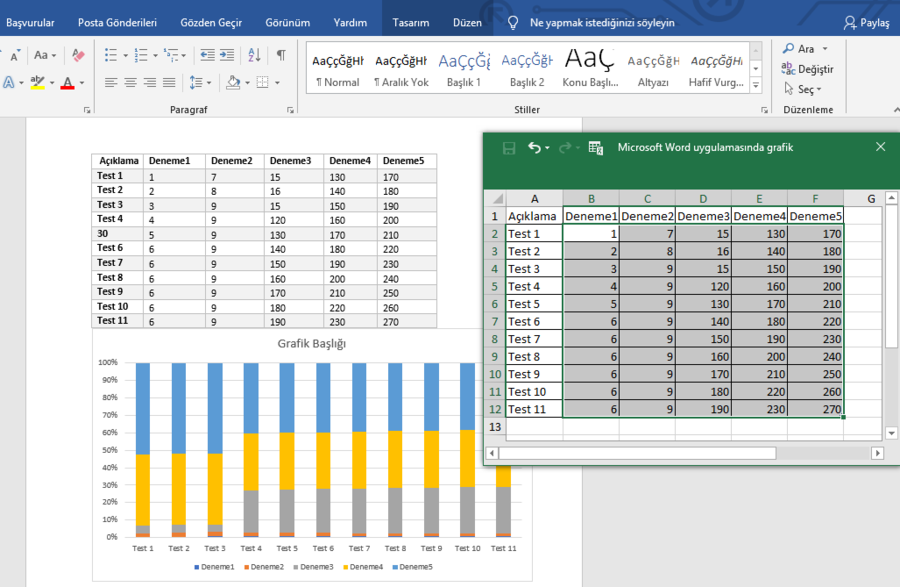Toggle the justify alignment icon
900x587 pixels.
point(169,83)
